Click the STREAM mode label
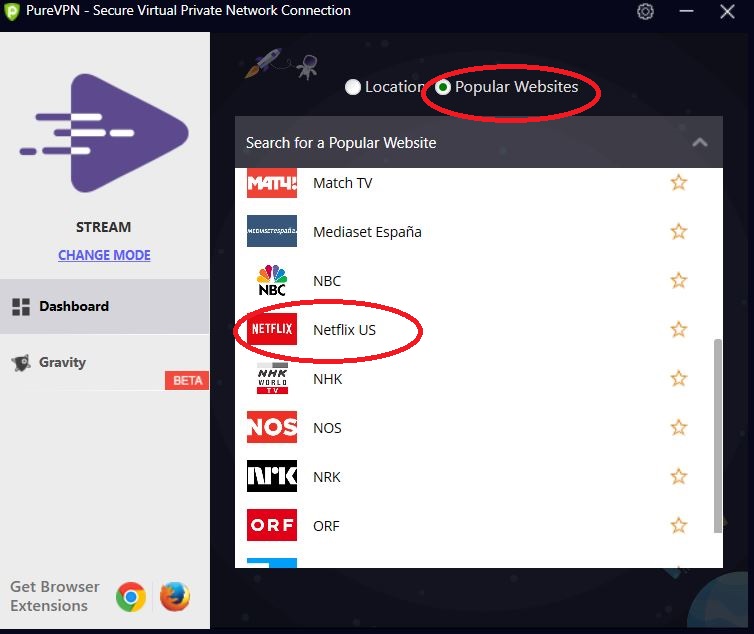Viewport: 754px width, 634px height. [x=103, y=227]
